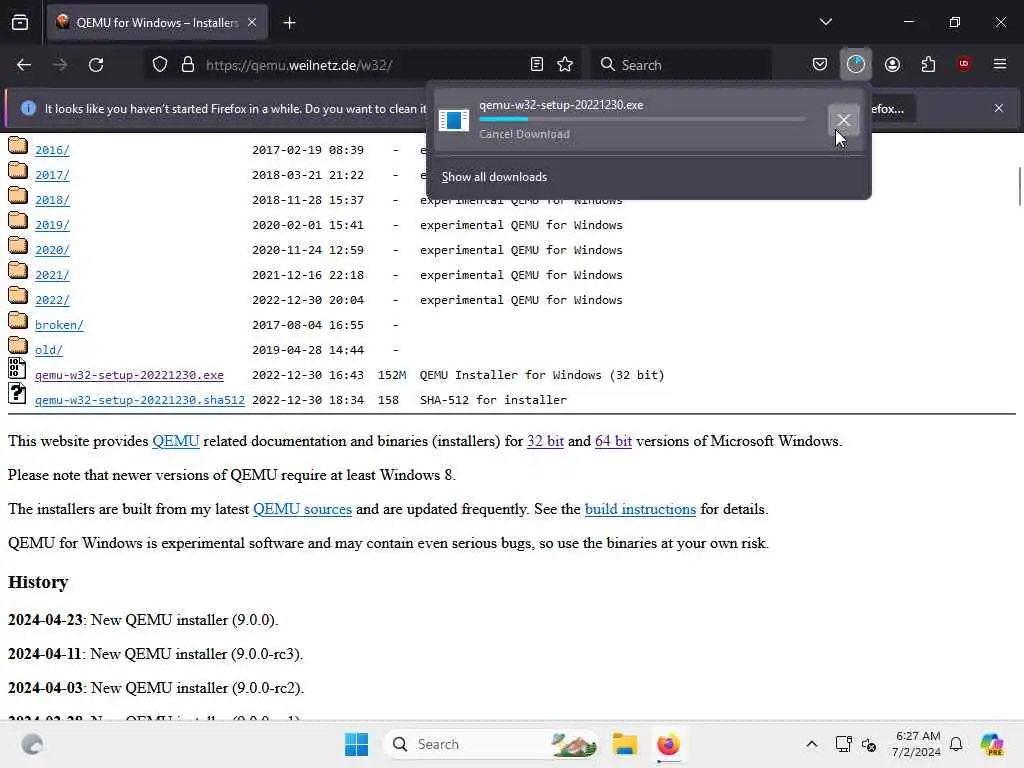Open the old/ folder link
The image size is (1024, 768).
[x=49, y=350]
